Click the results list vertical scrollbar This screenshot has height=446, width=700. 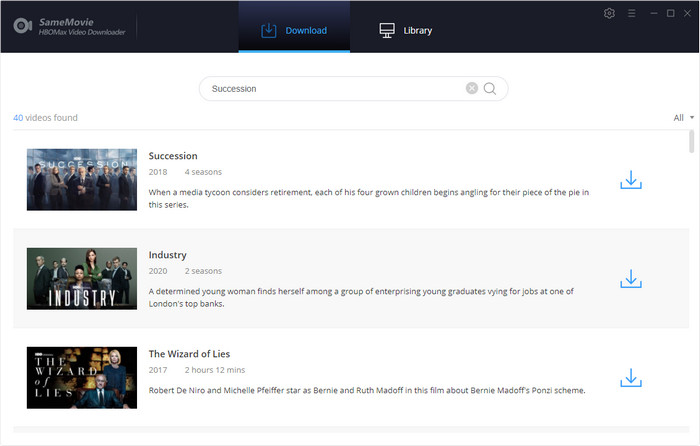[x=692, y=142]
